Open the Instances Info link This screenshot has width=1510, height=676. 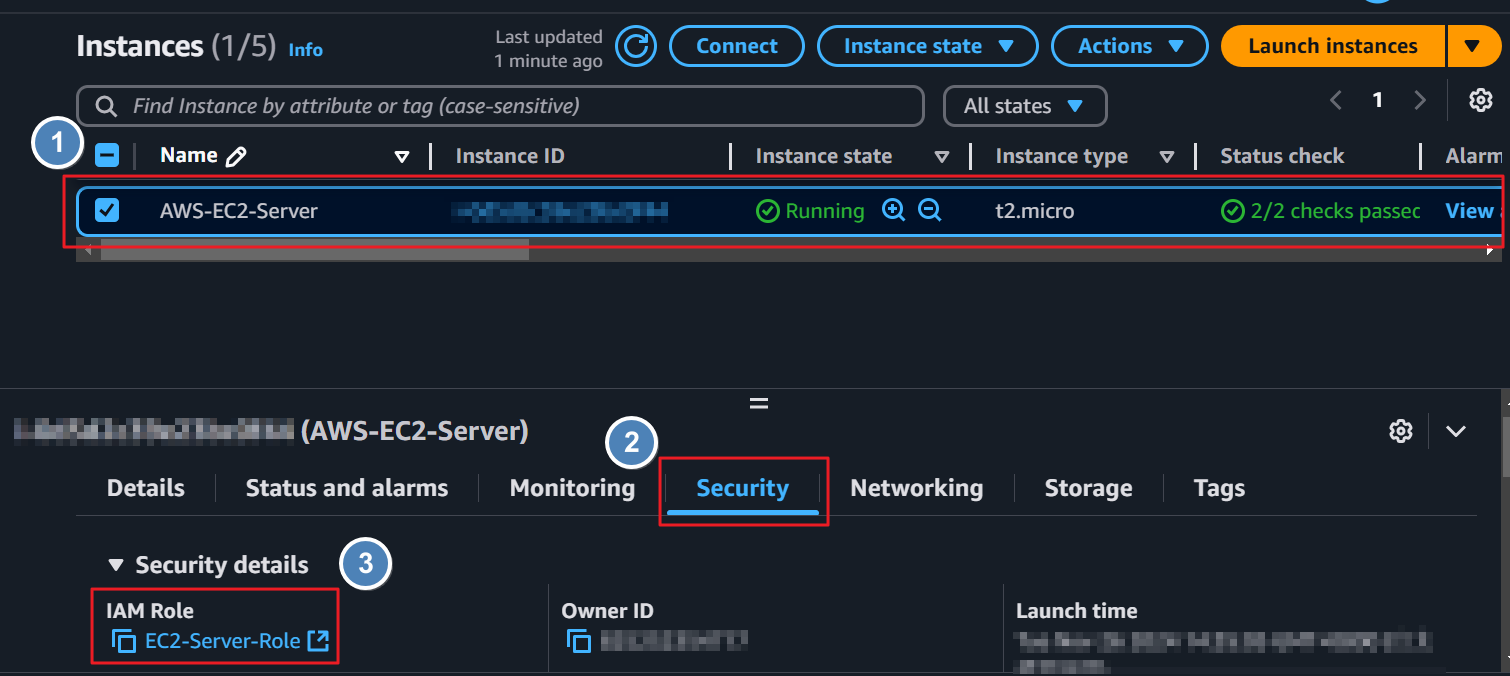pos(306,49)
